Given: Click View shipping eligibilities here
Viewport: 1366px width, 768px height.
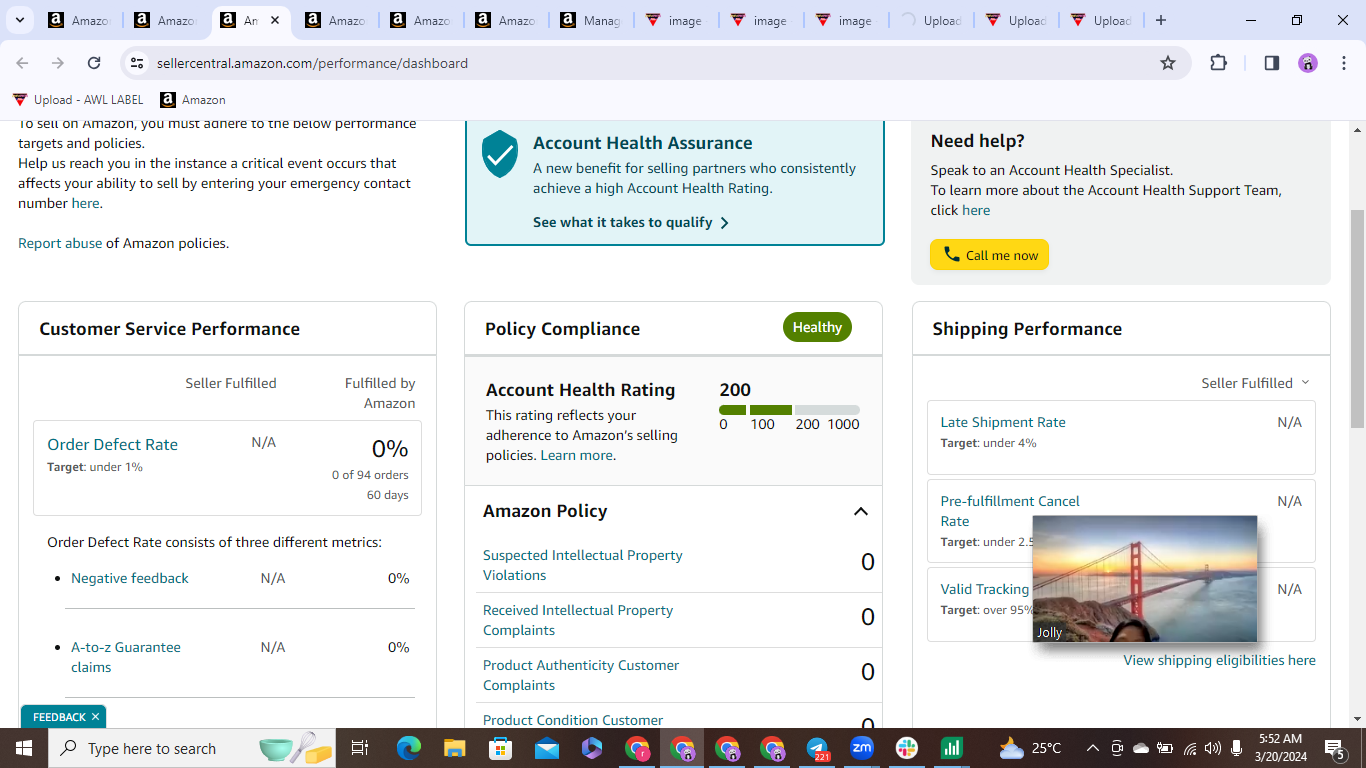Looking at the screenshot, I should click(x=1219, y=660).
